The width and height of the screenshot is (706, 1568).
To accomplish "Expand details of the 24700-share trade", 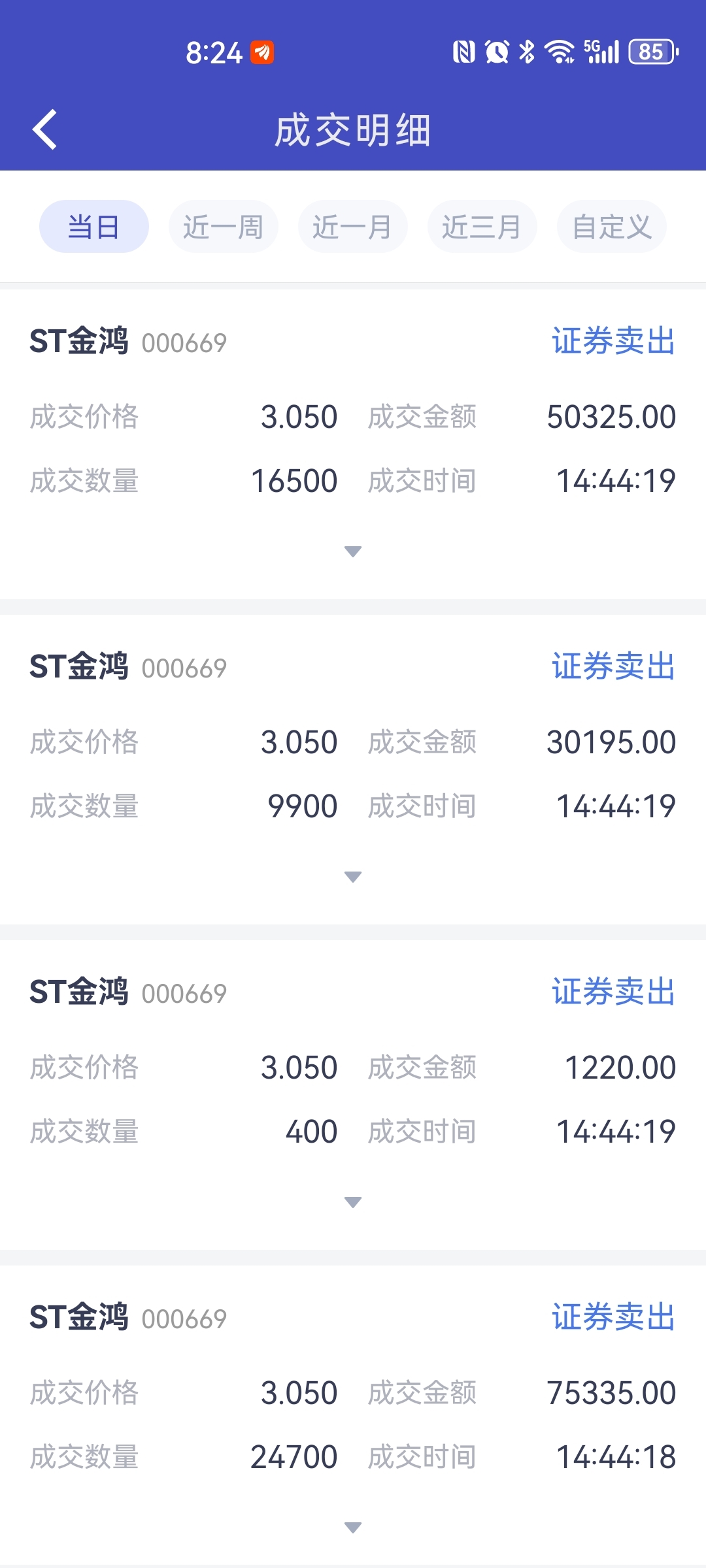I will point(353,1527).
